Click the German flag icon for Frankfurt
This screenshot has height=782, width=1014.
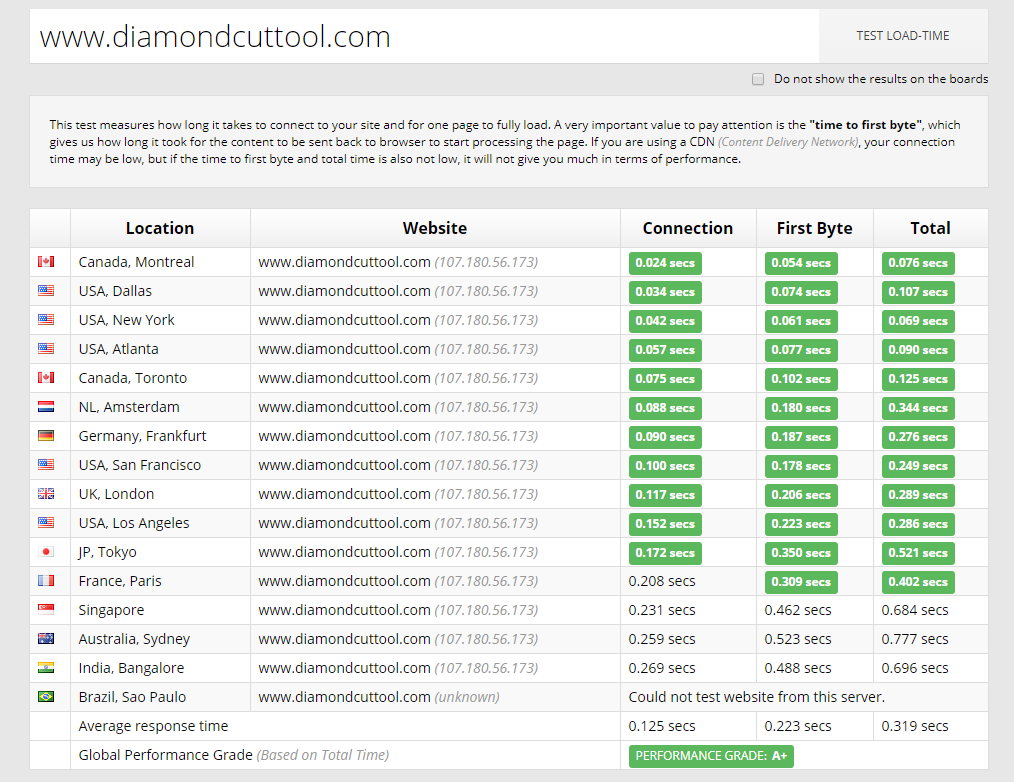click(46, 436)
